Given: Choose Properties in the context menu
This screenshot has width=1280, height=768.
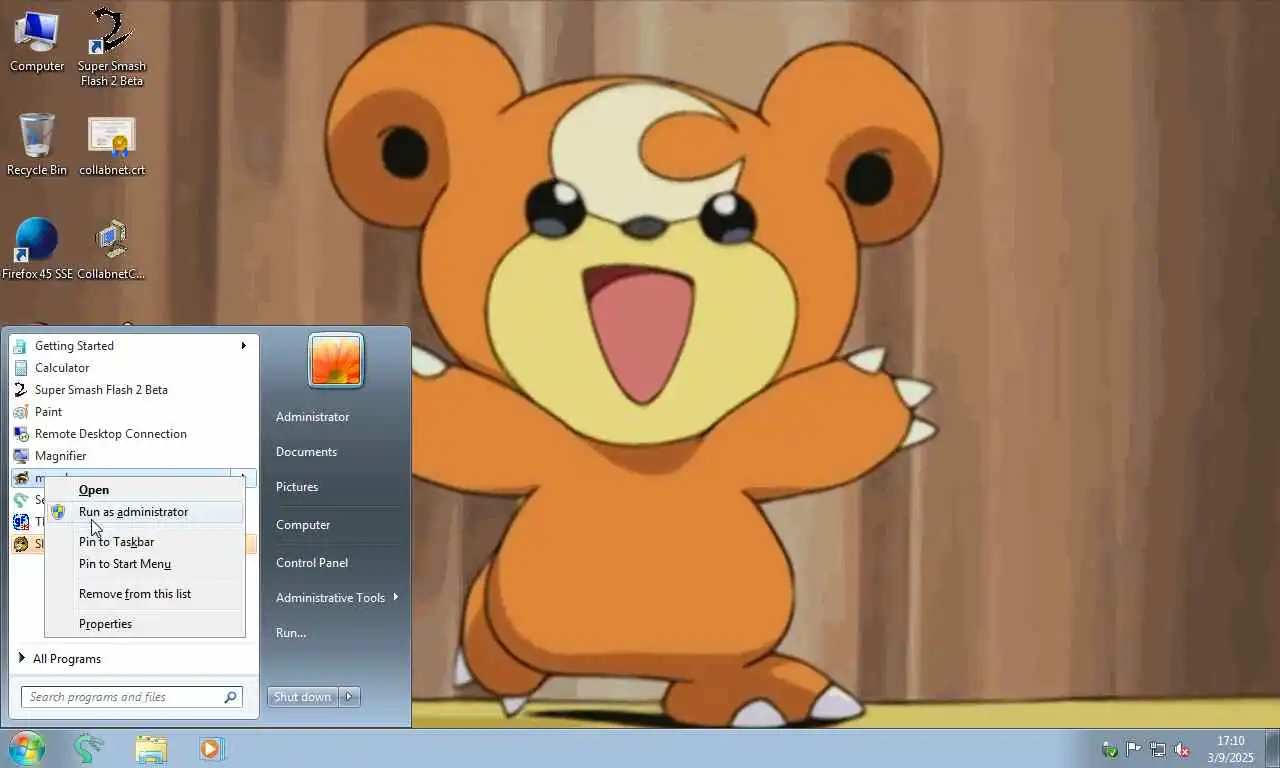Looking at the screenshot, I should coord(145,624).
